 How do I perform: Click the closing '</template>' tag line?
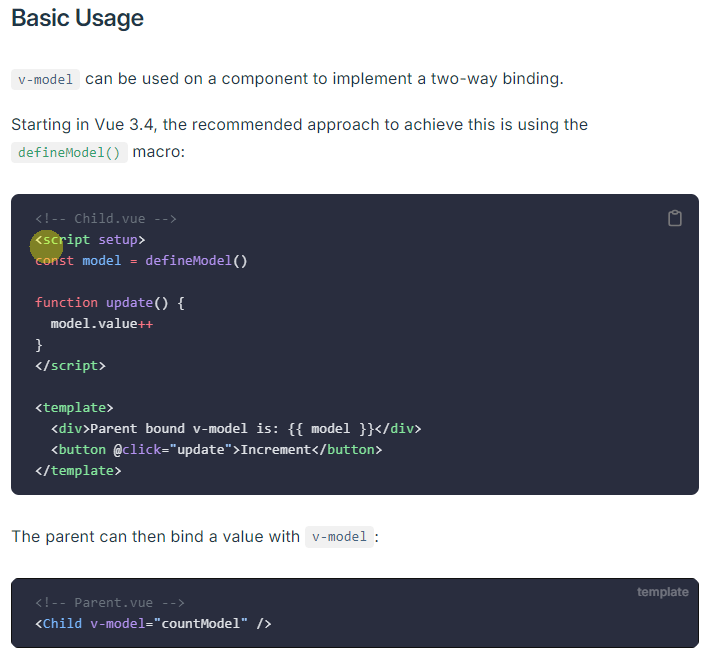[78, 470]
